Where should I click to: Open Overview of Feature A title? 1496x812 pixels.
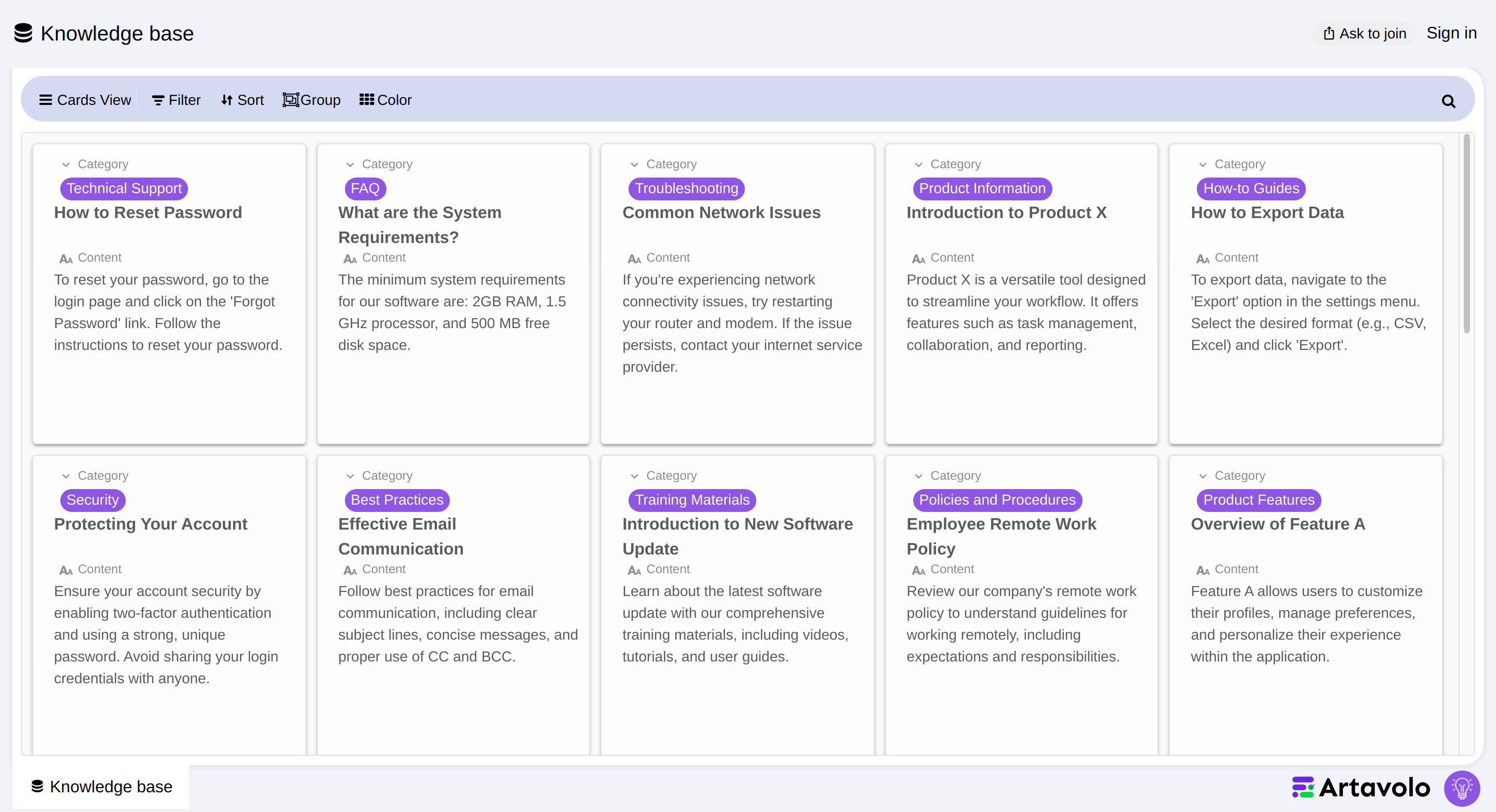tap(1278, 524)
